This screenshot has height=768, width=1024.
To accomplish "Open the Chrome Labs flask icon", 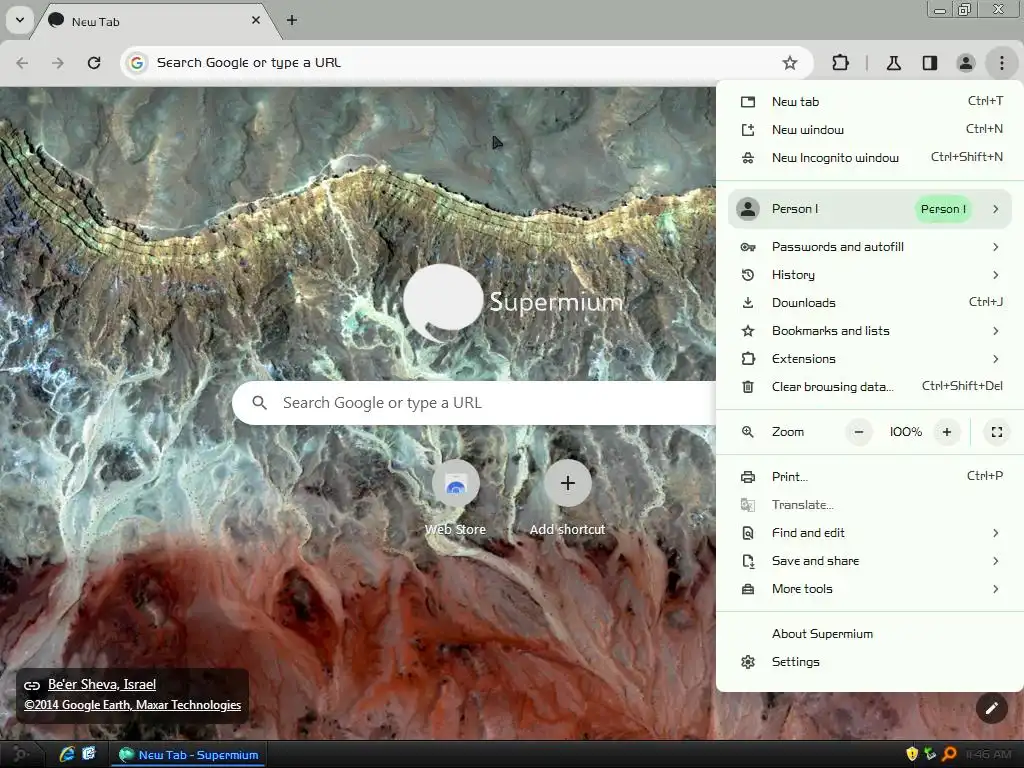I will click(893, 63).
